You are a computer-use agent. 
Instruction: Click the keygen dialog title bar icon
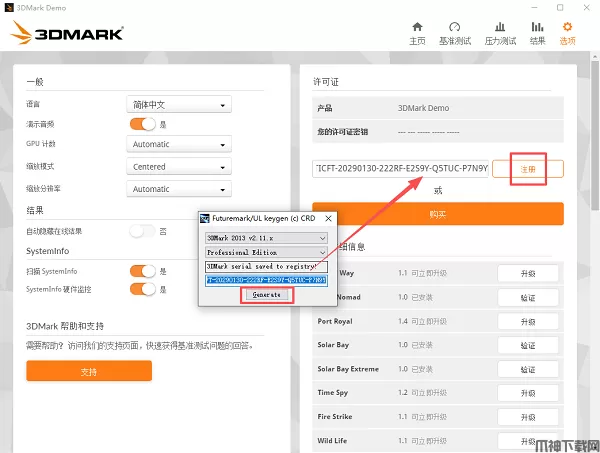point(205,218)
